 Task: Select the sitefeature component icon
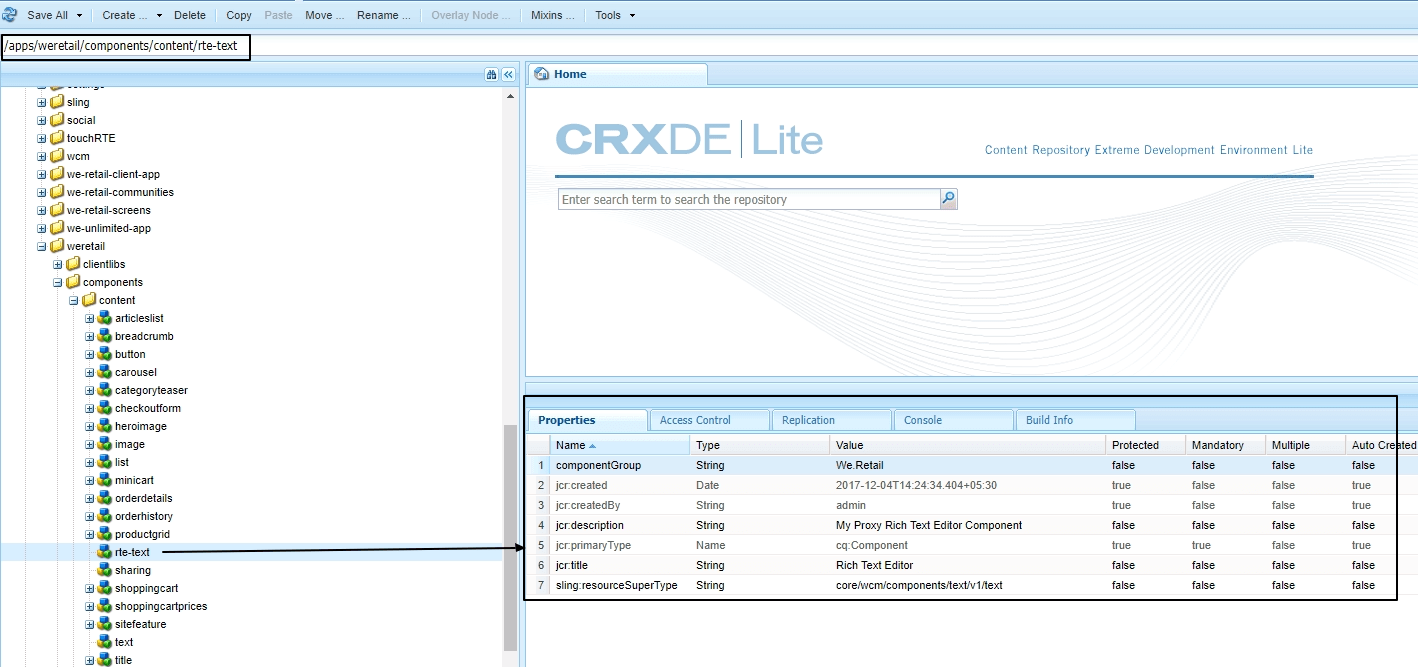tap(103, 624)
